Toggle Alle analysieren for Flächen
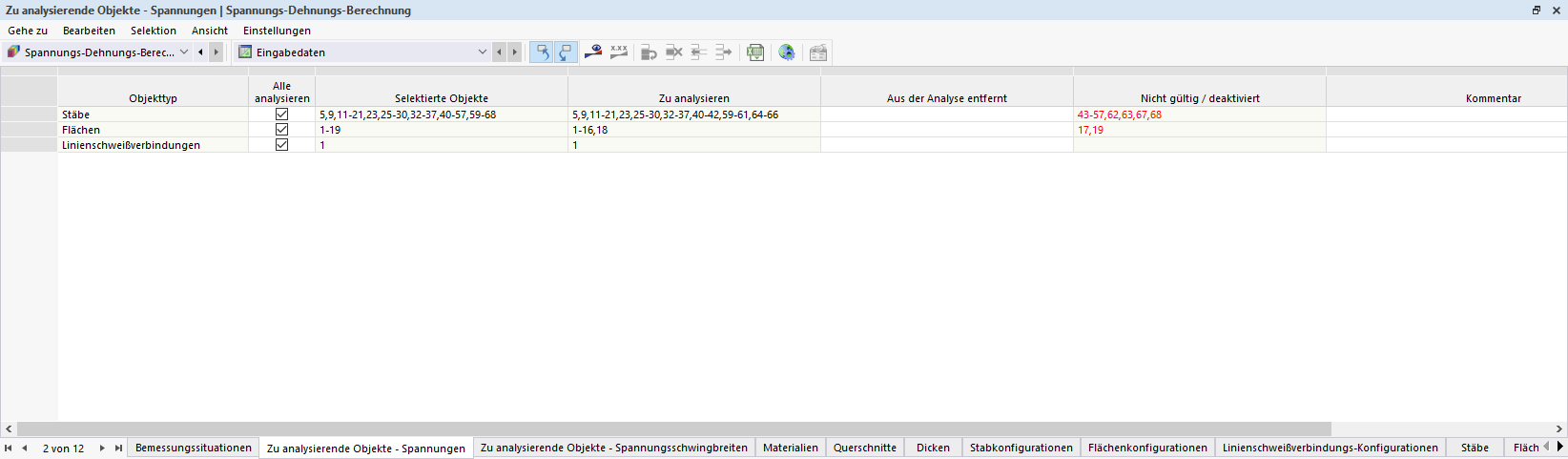 281,129
